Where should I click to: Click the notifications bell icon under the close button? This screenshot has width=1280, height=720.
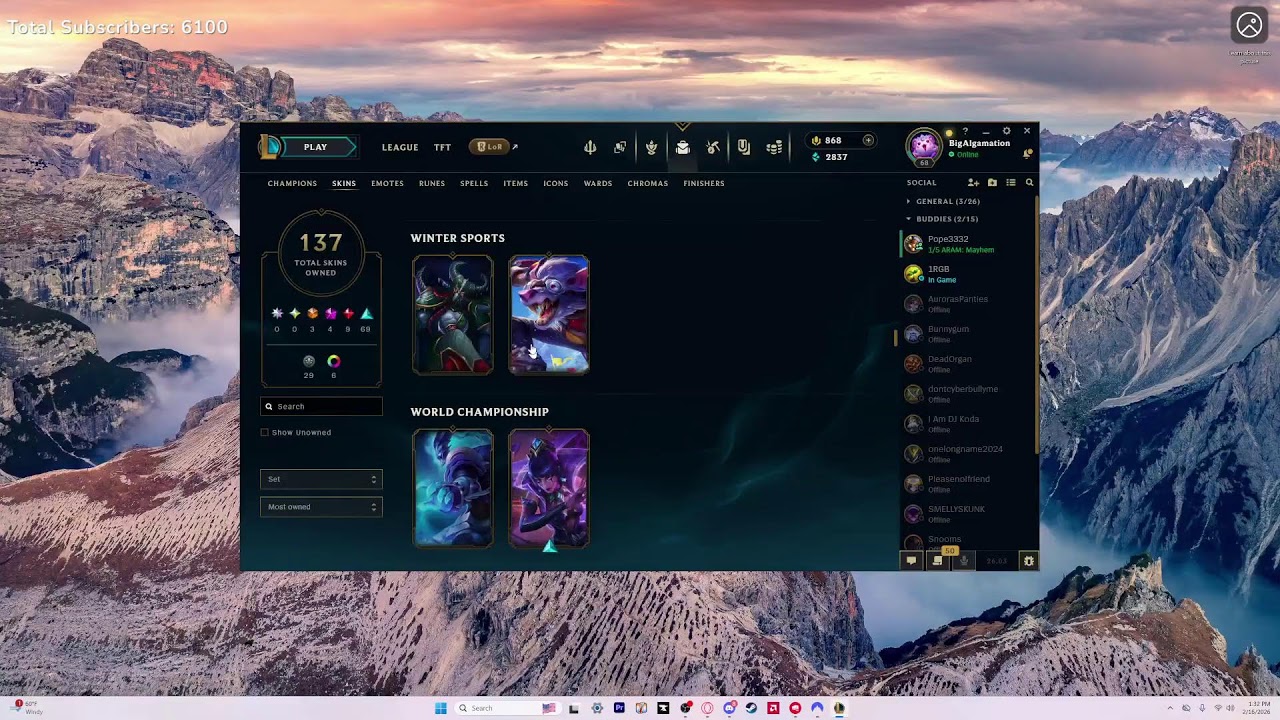[1027, 154]
